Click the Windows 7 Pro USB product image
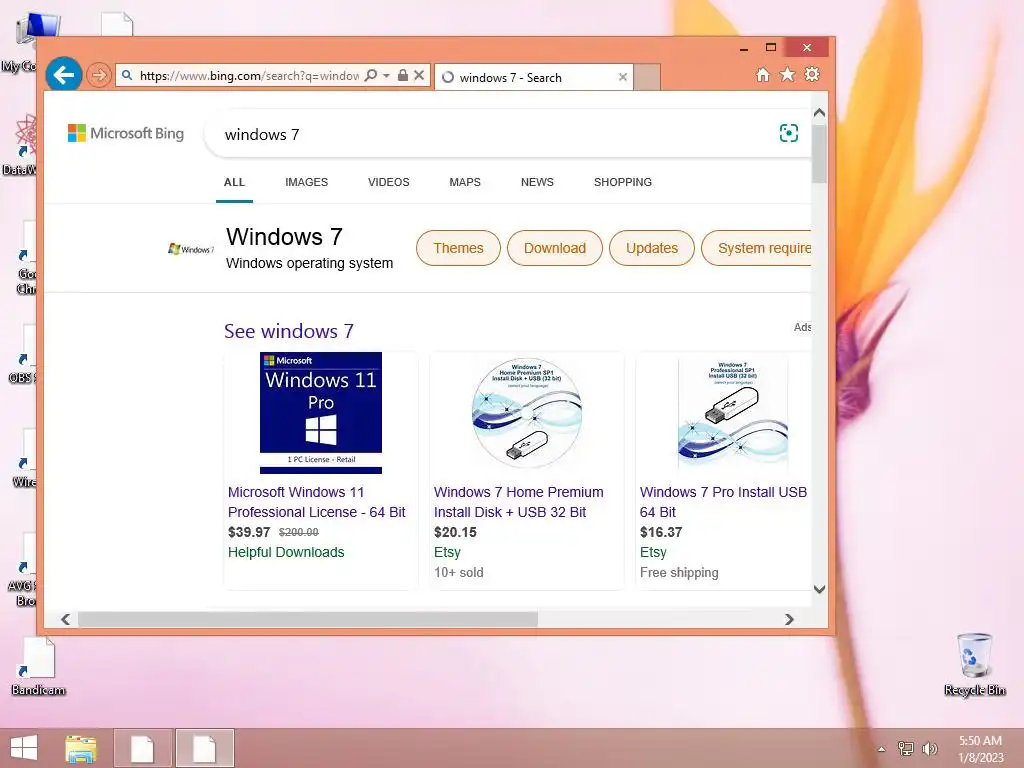Screen dimensions: 1024x768 pyautogui.click(x=733, y=413)
